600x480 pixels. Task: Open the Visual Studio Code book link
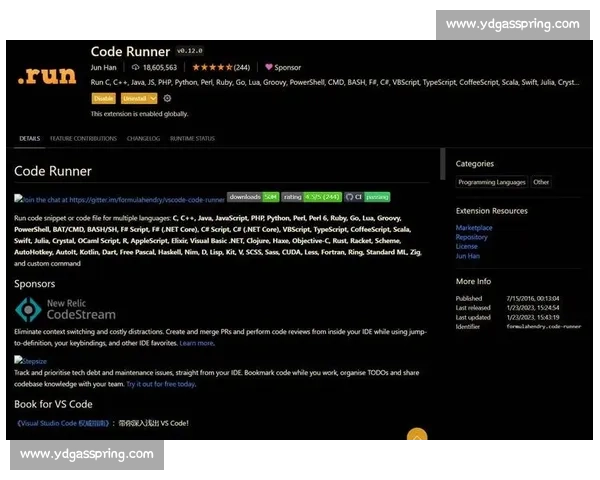coord(63,423)
